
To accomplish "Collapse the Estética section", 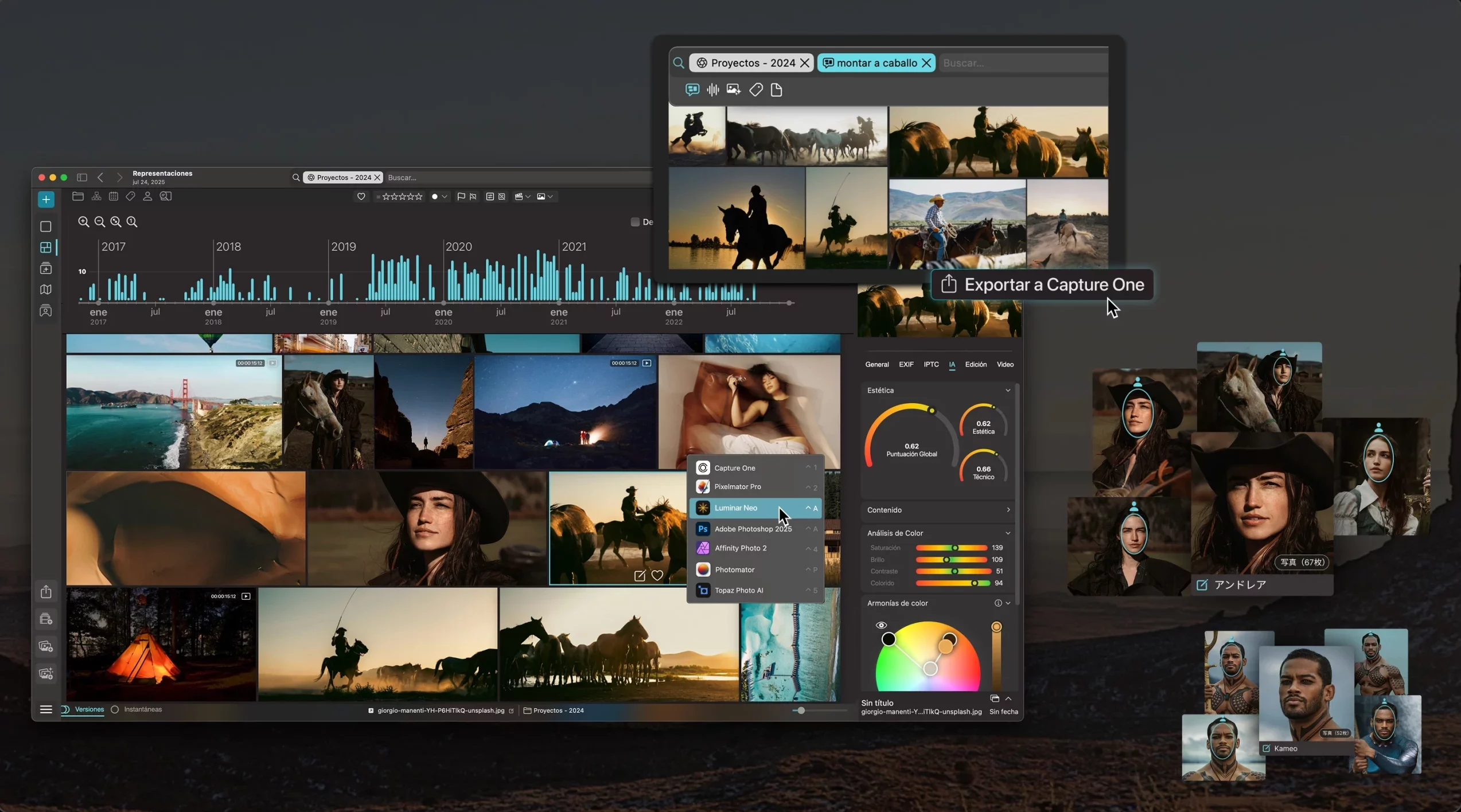I will [1008, 391].
